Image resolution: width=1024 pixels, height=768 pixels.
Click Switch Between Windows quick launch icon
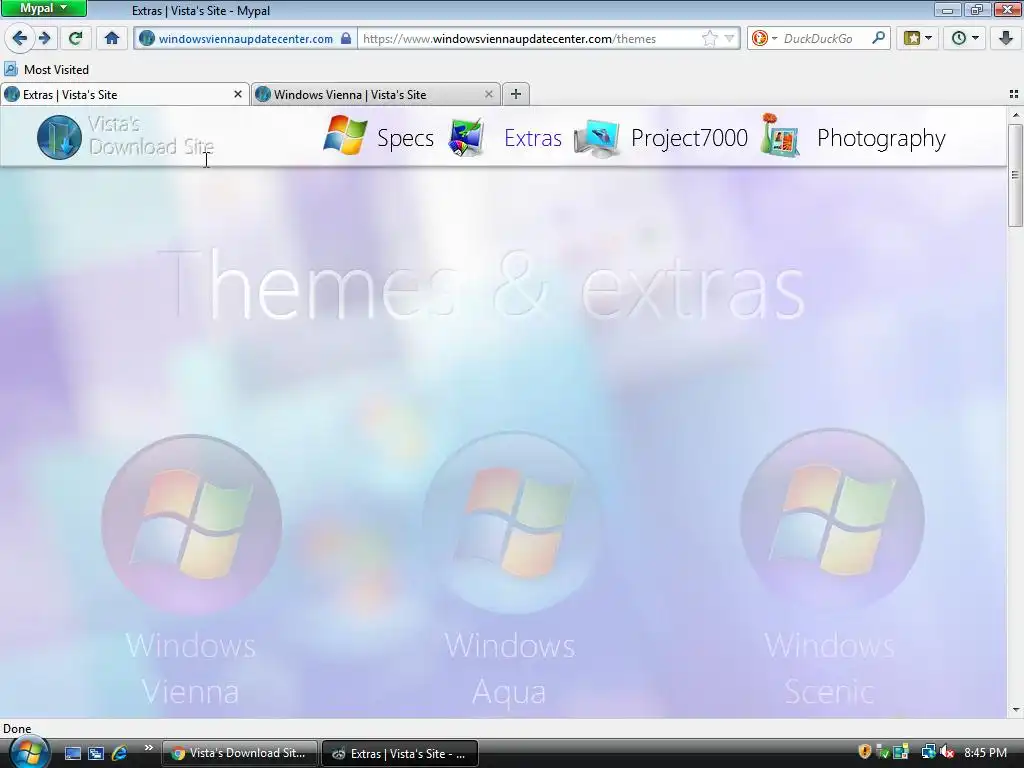coord(96,753)
